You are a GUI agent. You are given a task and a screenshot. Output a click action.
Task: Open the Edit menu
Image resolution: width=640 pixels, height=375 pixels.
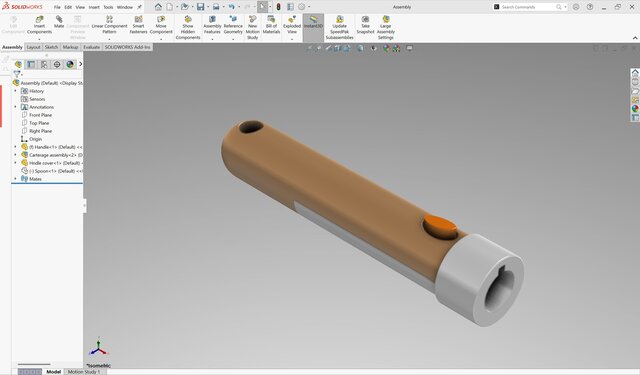tap(68, 7)
